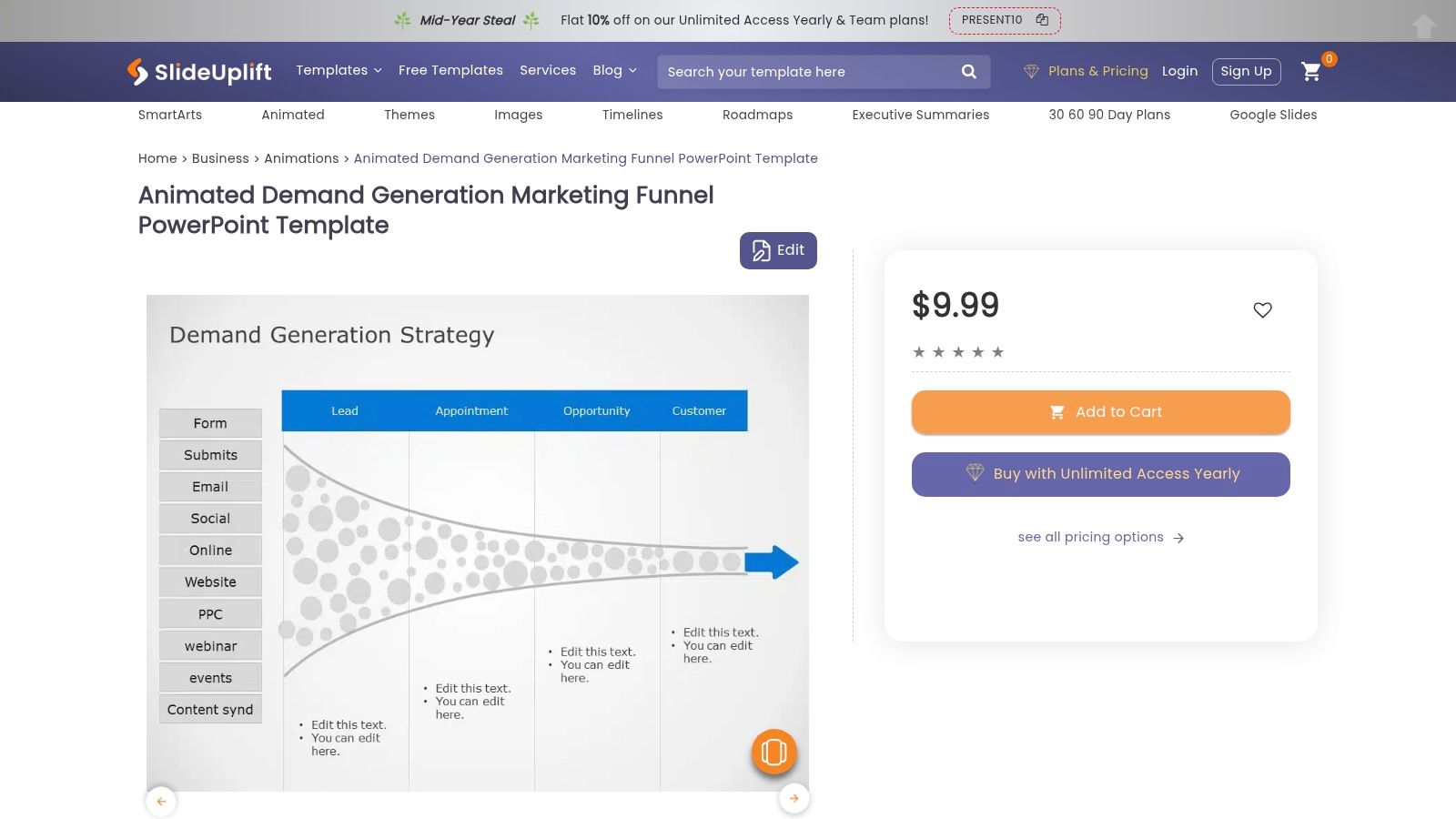
Task: Click the search template input field
Action: click(x=805, y=72)
